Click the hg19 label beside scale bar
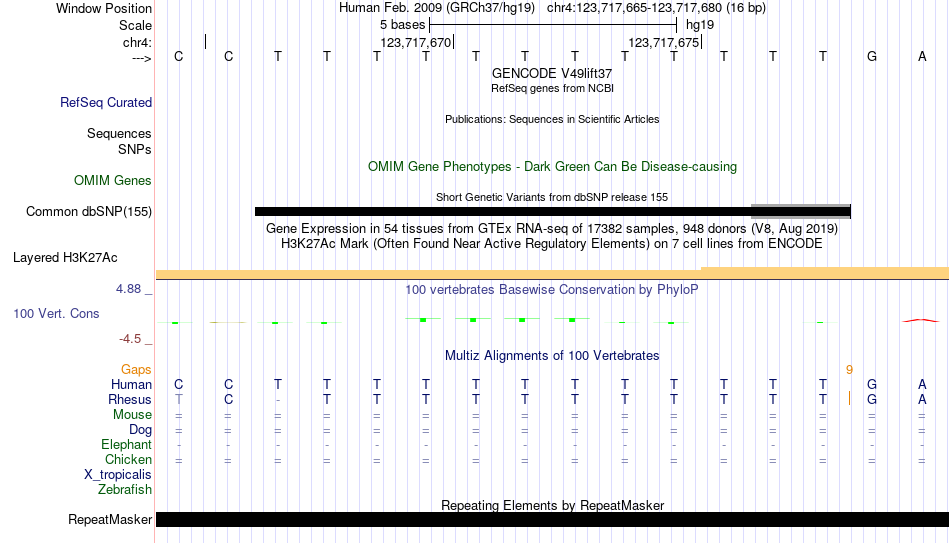 700,25
